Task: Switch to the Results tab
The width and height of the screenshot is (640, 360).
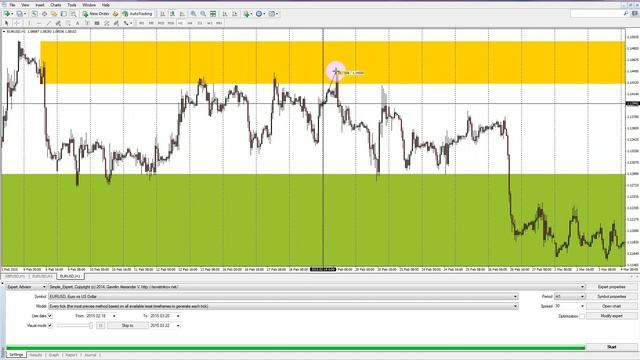Action: pyautogui.click(x=36, y=355)
